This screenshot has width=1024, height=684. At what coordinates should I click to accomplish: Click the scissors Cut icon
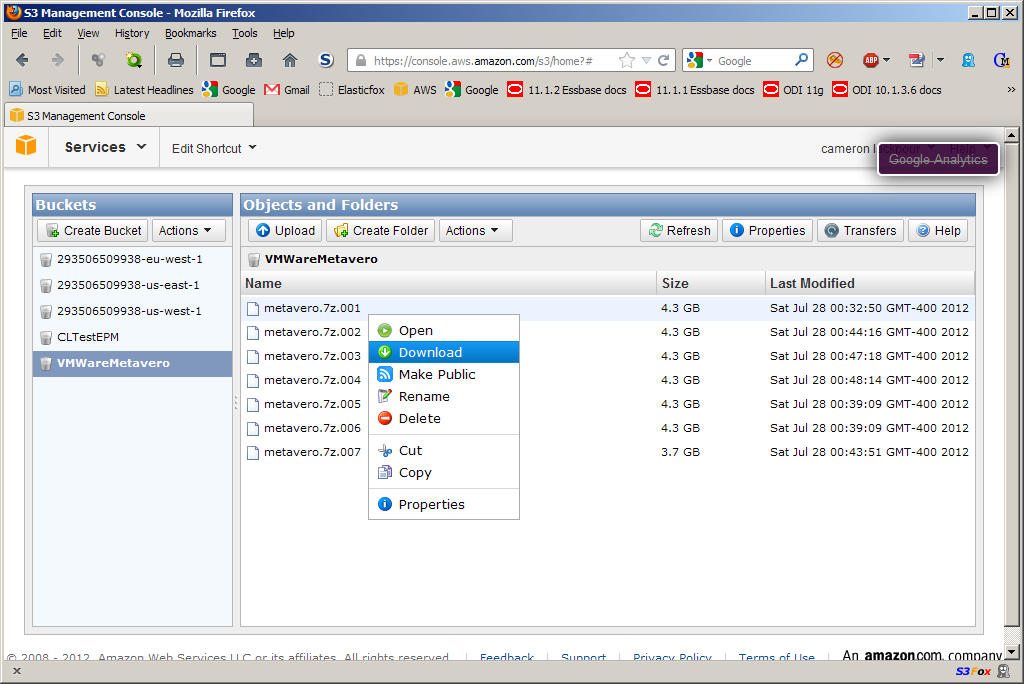coord(385,451)
